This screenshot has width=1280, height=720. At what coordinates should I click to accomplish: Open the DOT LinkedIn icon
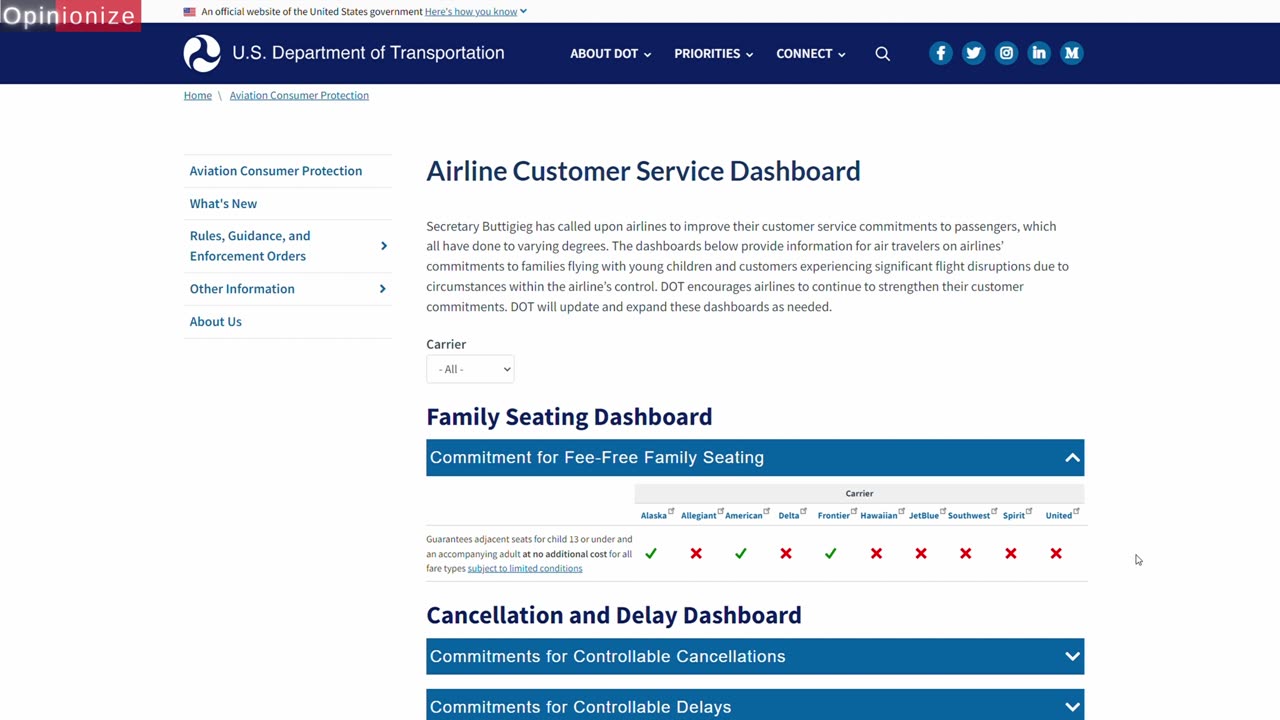(1039, 53)
